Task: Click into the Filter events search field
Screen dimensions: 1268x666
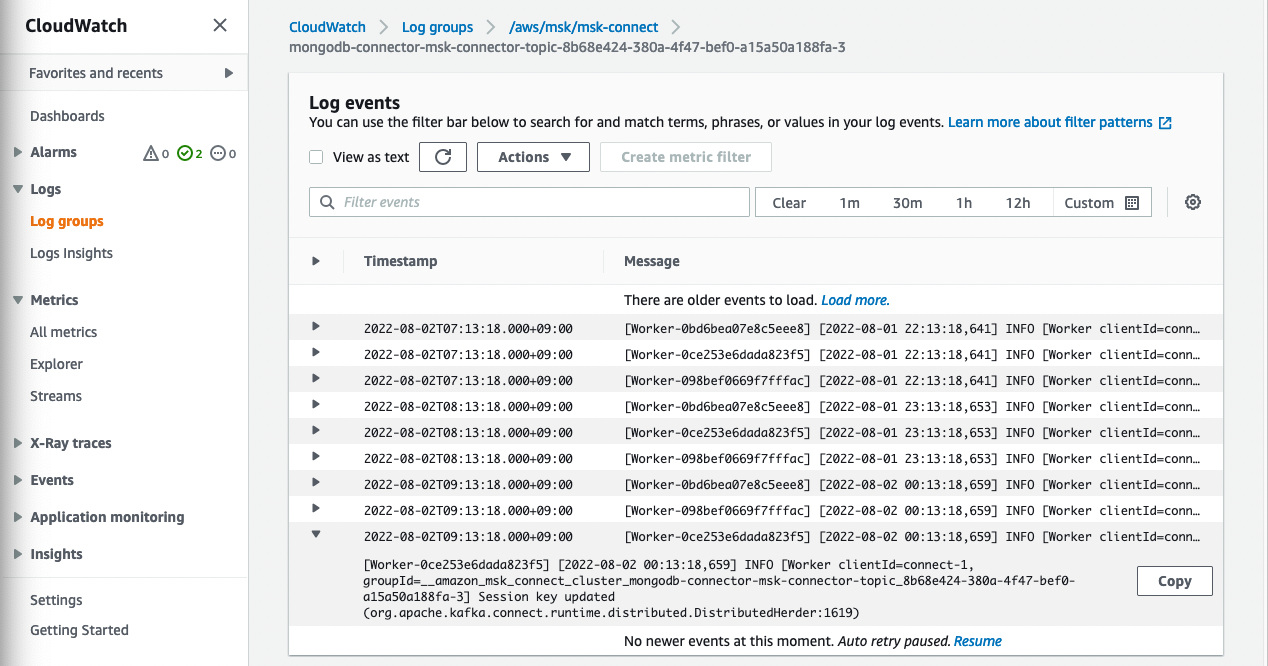Action: [x=529, y=202]
